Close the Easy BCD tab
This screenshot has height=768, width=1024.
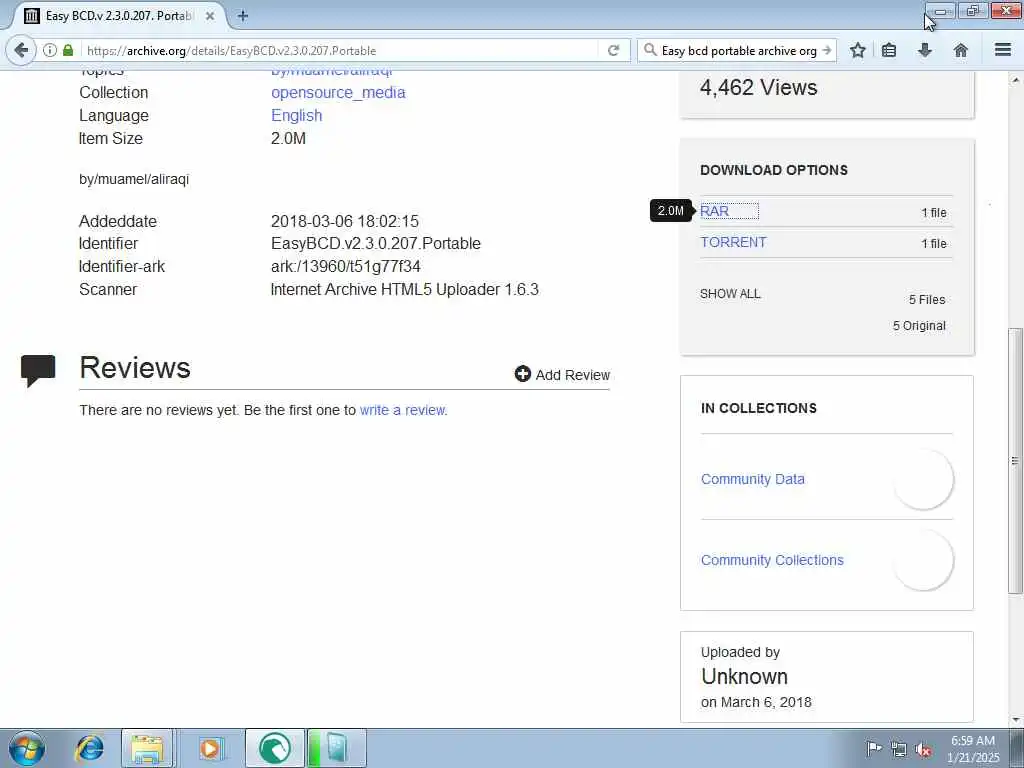click(x=210, y=16)
